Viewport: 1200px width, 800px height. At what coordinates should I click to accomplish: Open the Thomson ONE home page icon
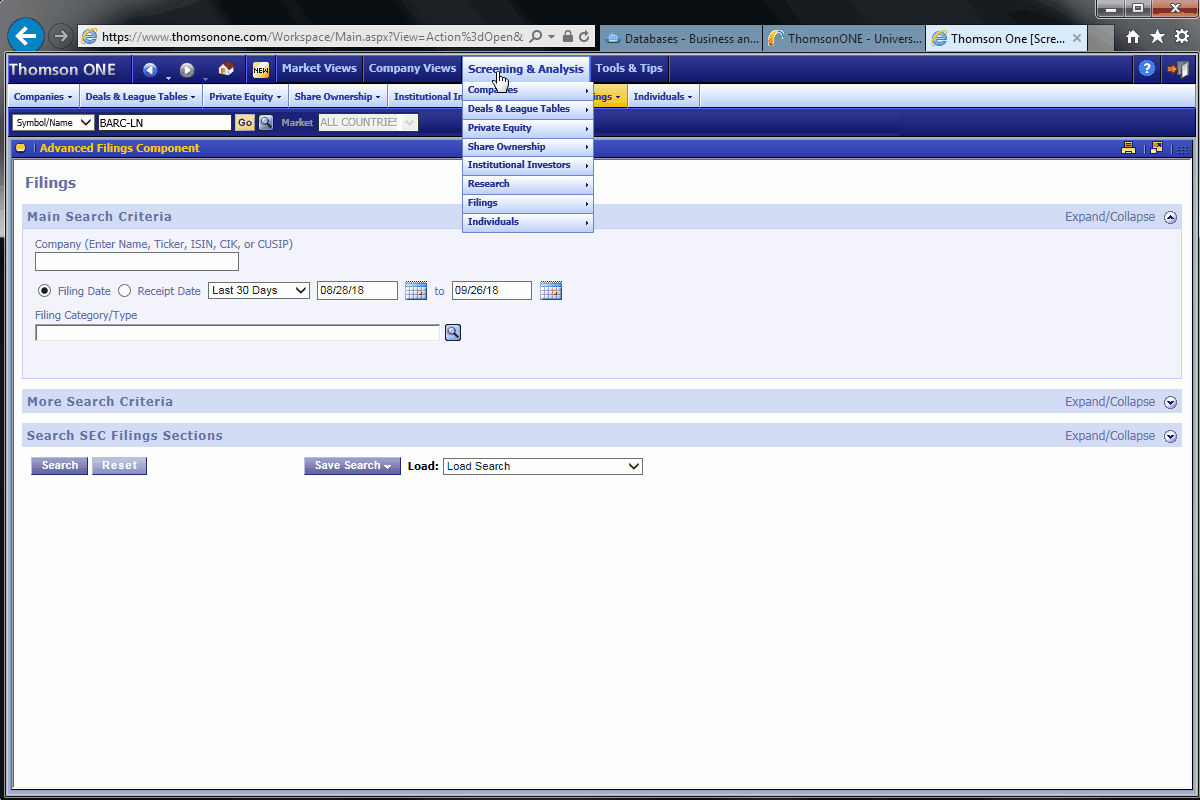coord(226,70)
